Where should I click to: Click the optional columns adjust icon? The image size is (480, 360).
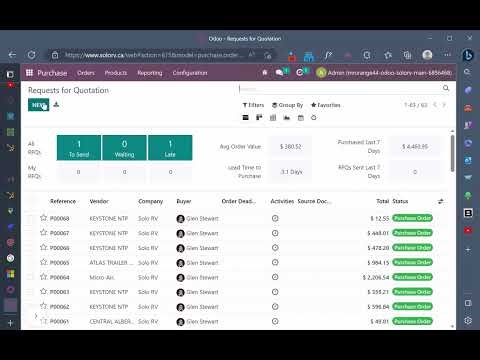441,201
